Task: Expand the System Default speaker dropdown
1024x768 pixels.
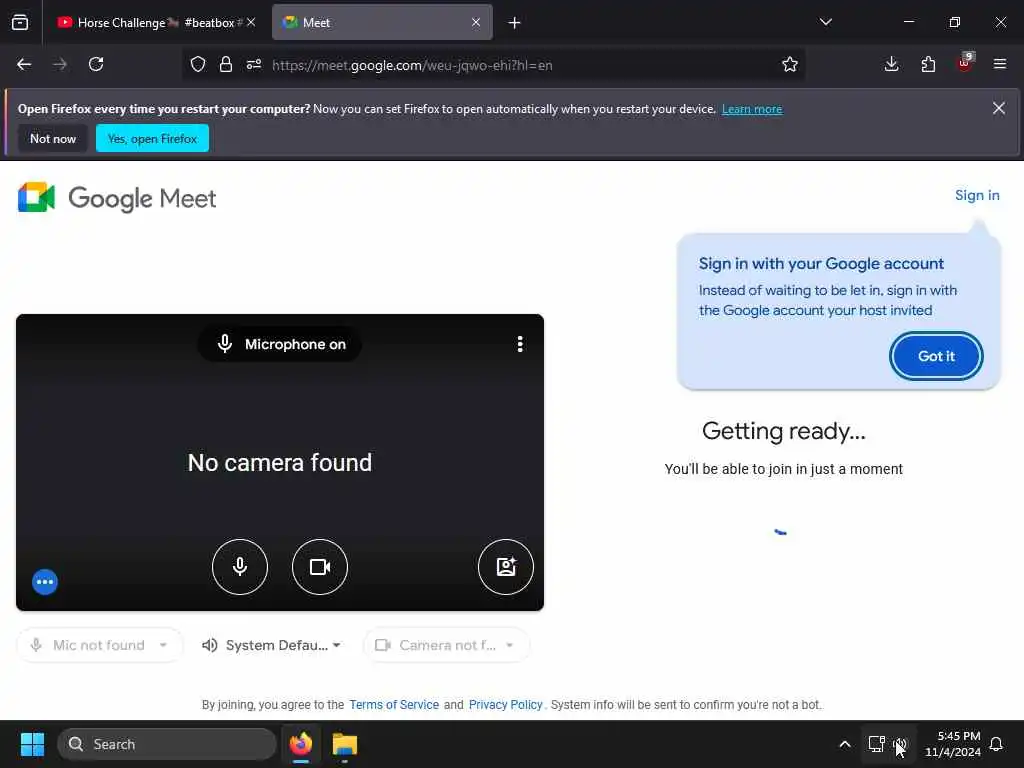Action: [x=272, y=645]
